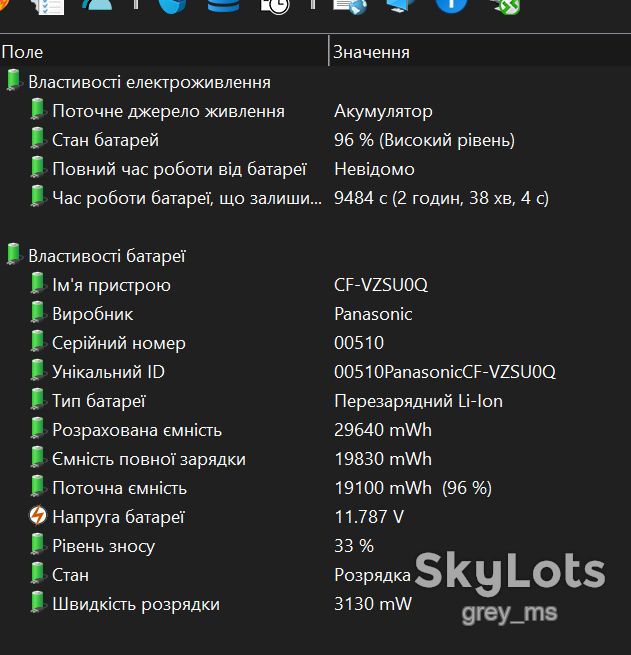Click the green arrows update toolbar icon
This screenshot has width=631, height=655.
506,6
